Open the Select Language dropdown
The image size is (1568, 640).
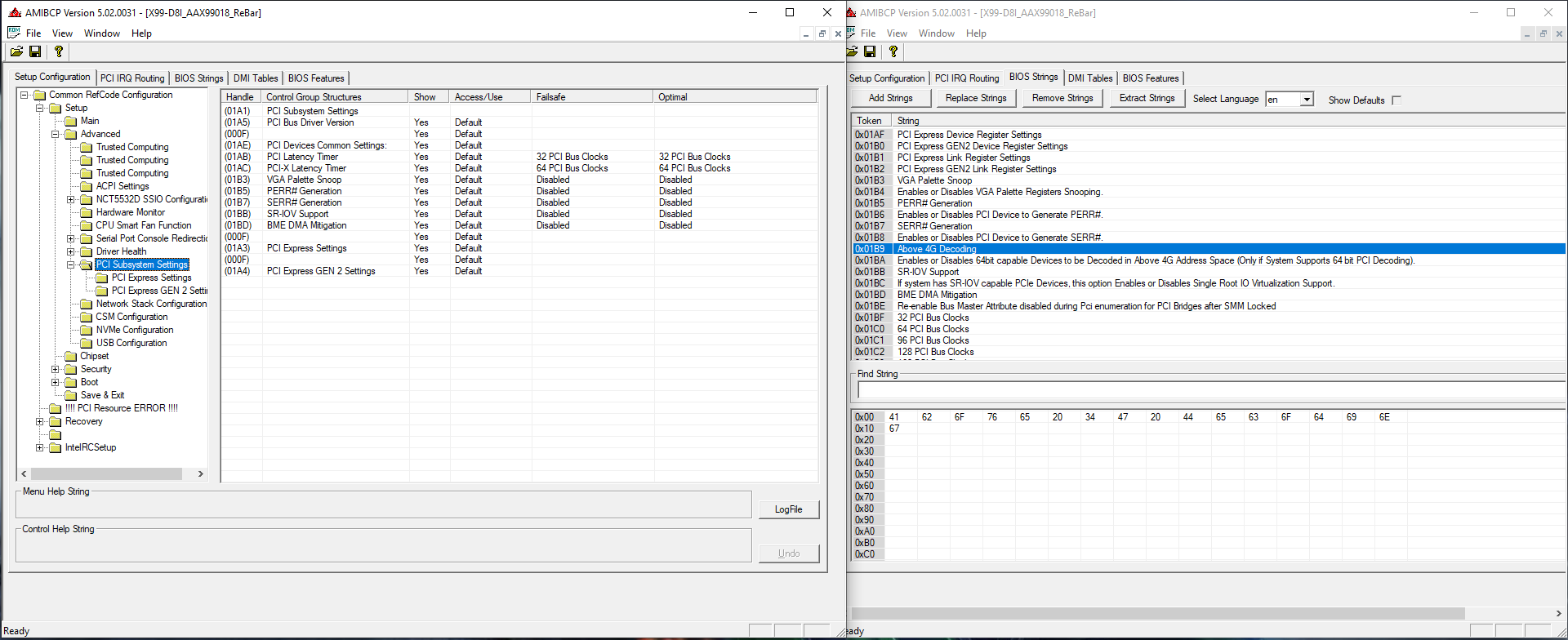click(1307, 100)
